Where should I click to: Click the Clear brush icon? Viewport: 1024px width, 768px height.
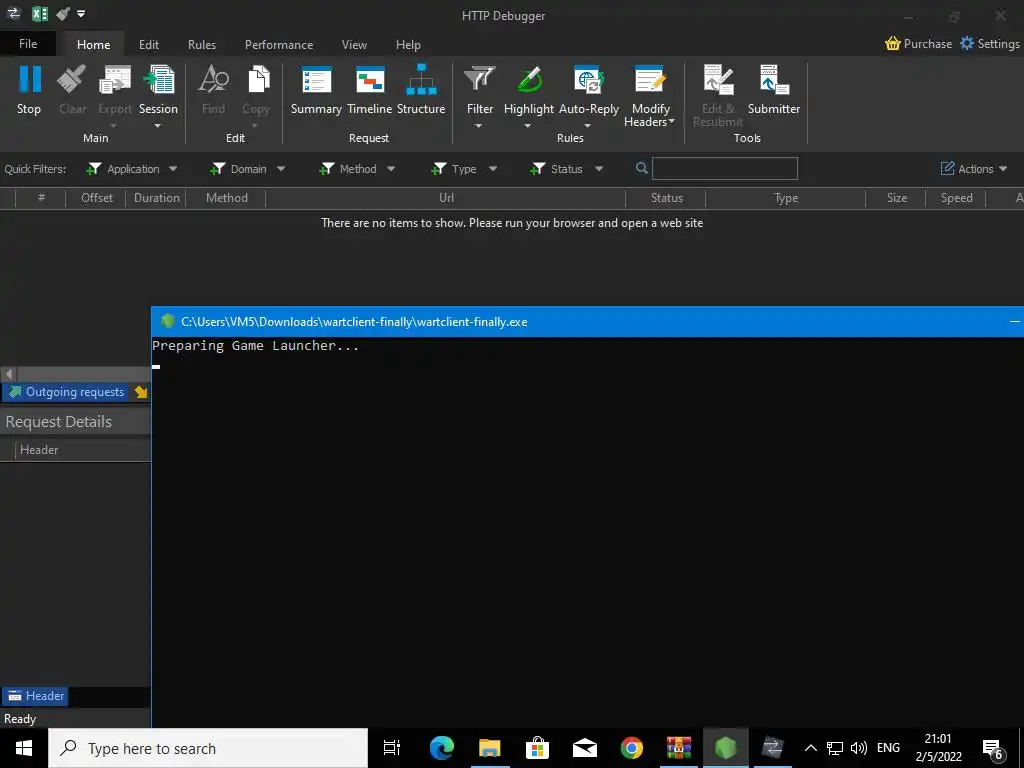tap(72, 80)
